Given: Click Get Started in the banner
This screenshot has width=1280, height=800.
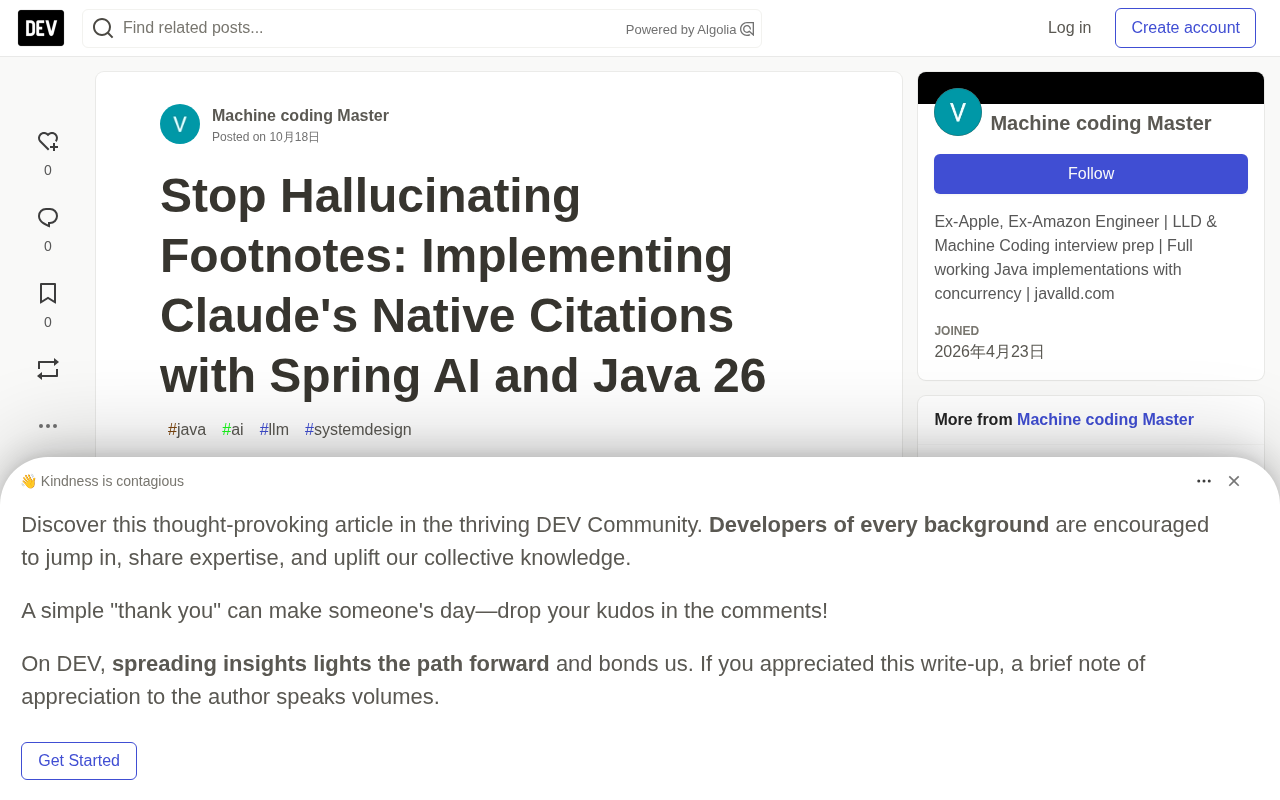Looking at the screenshot, I should point(79,761).
